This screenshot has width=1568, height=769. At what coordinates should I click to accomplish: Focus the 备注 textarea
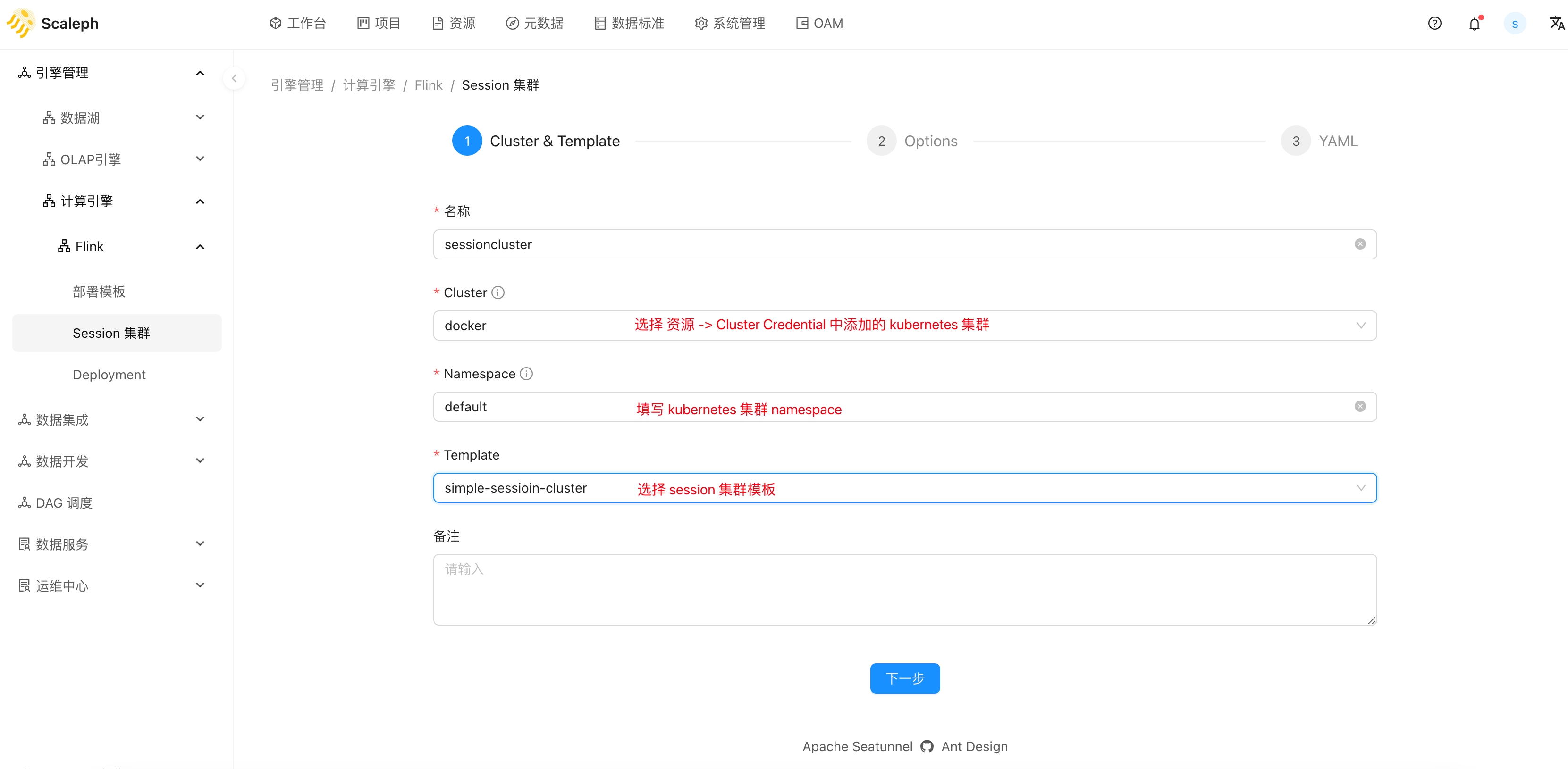coord(904,590)
